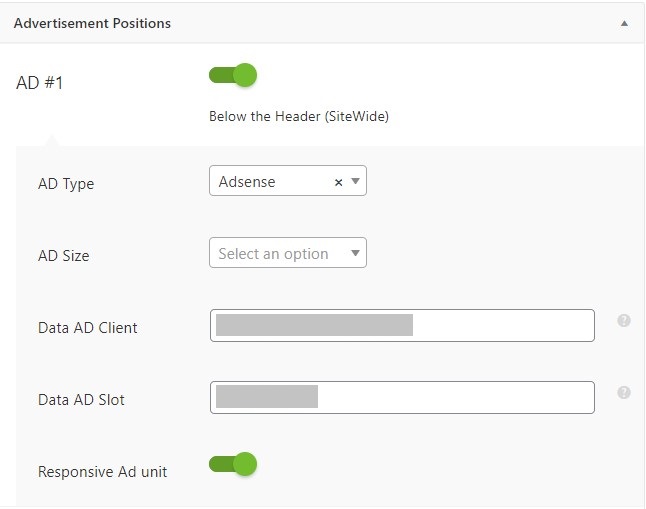The height and width of the screenshot is (509, 646).
Task: Focus the Data AD Client text field
Action: click(x=402, y=325)
